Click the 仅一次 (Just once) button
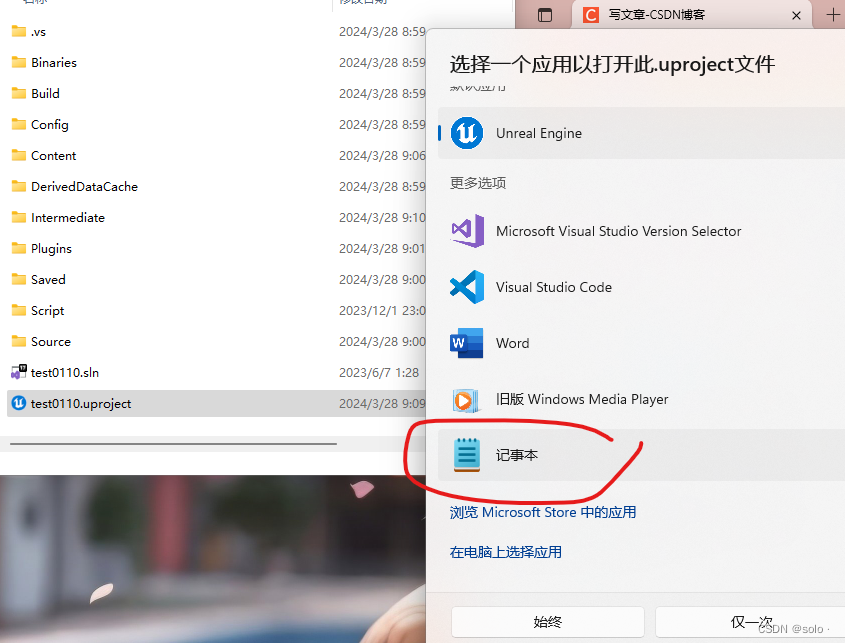 750,622
